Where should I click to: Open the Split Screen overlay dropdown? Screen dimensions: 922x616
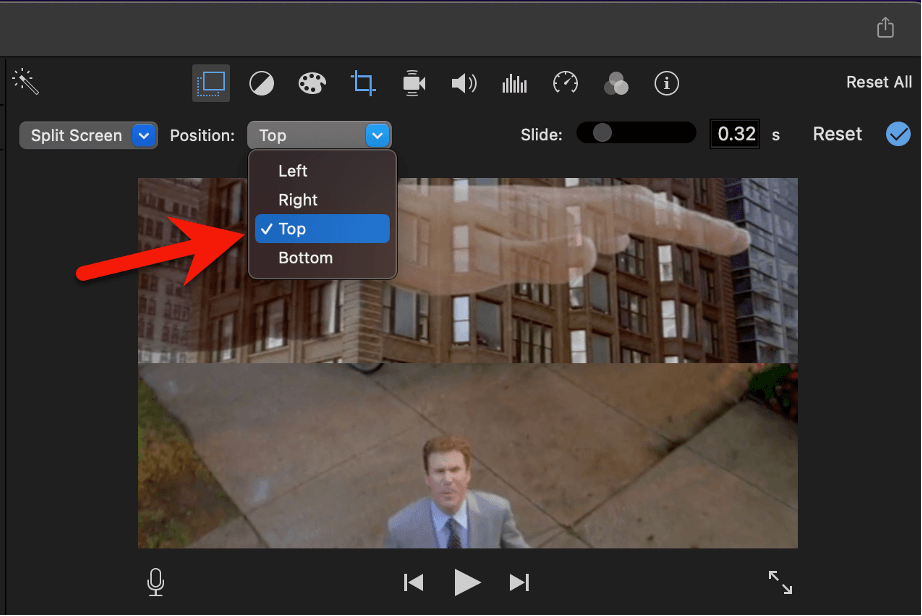tap(88, 135)
